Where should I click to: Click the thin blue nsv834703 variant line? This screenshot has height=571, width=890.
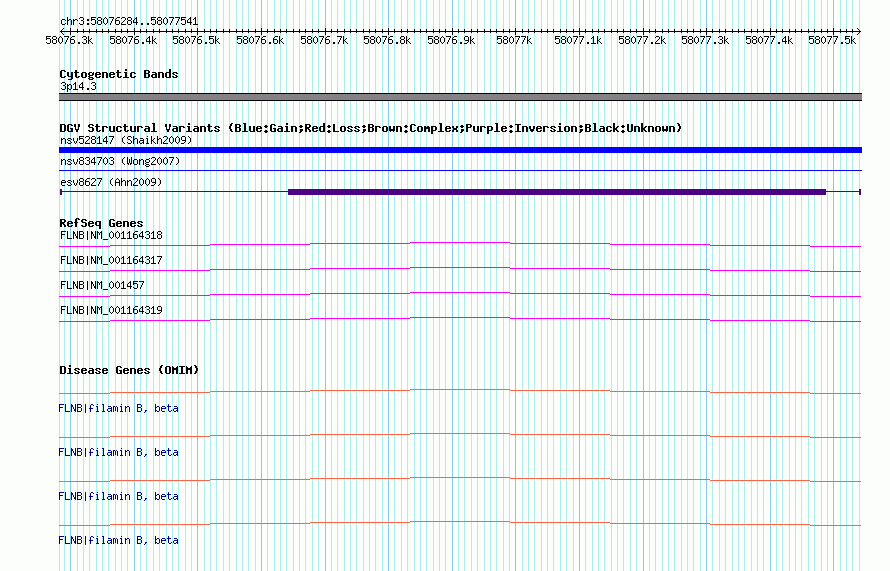pyautogui.click(x=460, y=170)
